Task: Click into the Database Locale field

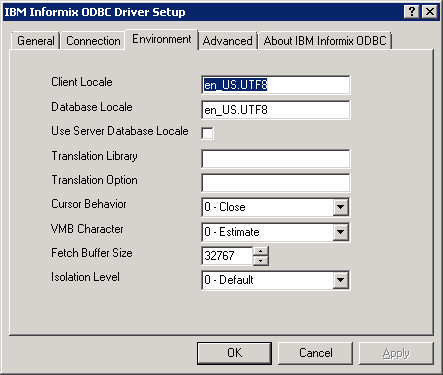Action: (276, 110)
